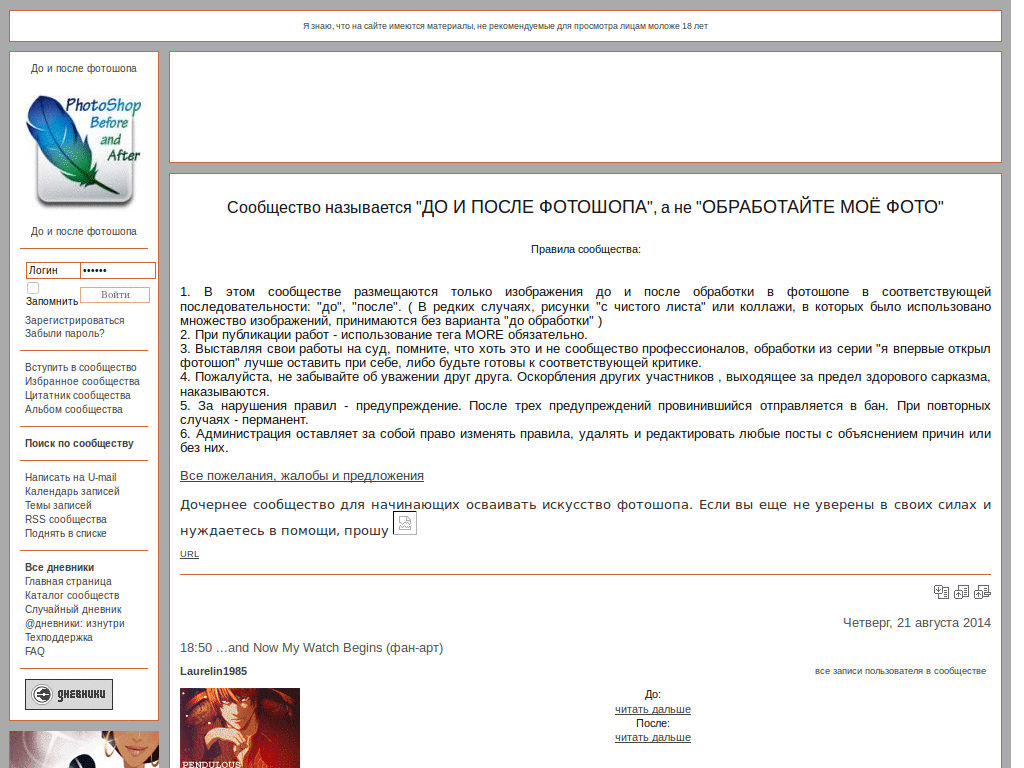The width and height of the screenshot is (1024, 768).
Task: Click the дневники logo button in sidebar
Action: click(68, 694)
